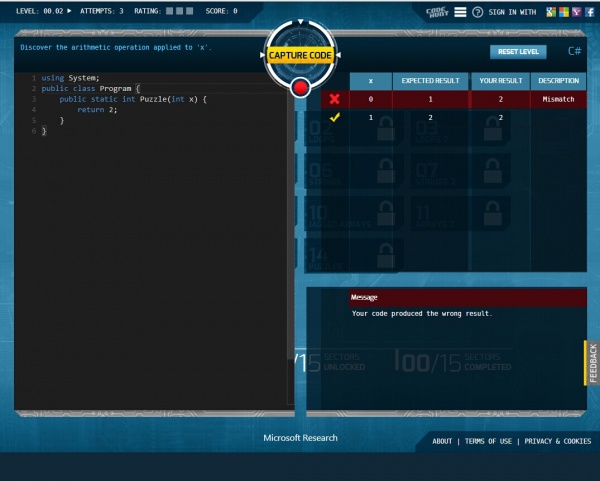This screenshot has height=481, width=600.
Task: Sign in with Microsoft account icon
Action: 564,12
